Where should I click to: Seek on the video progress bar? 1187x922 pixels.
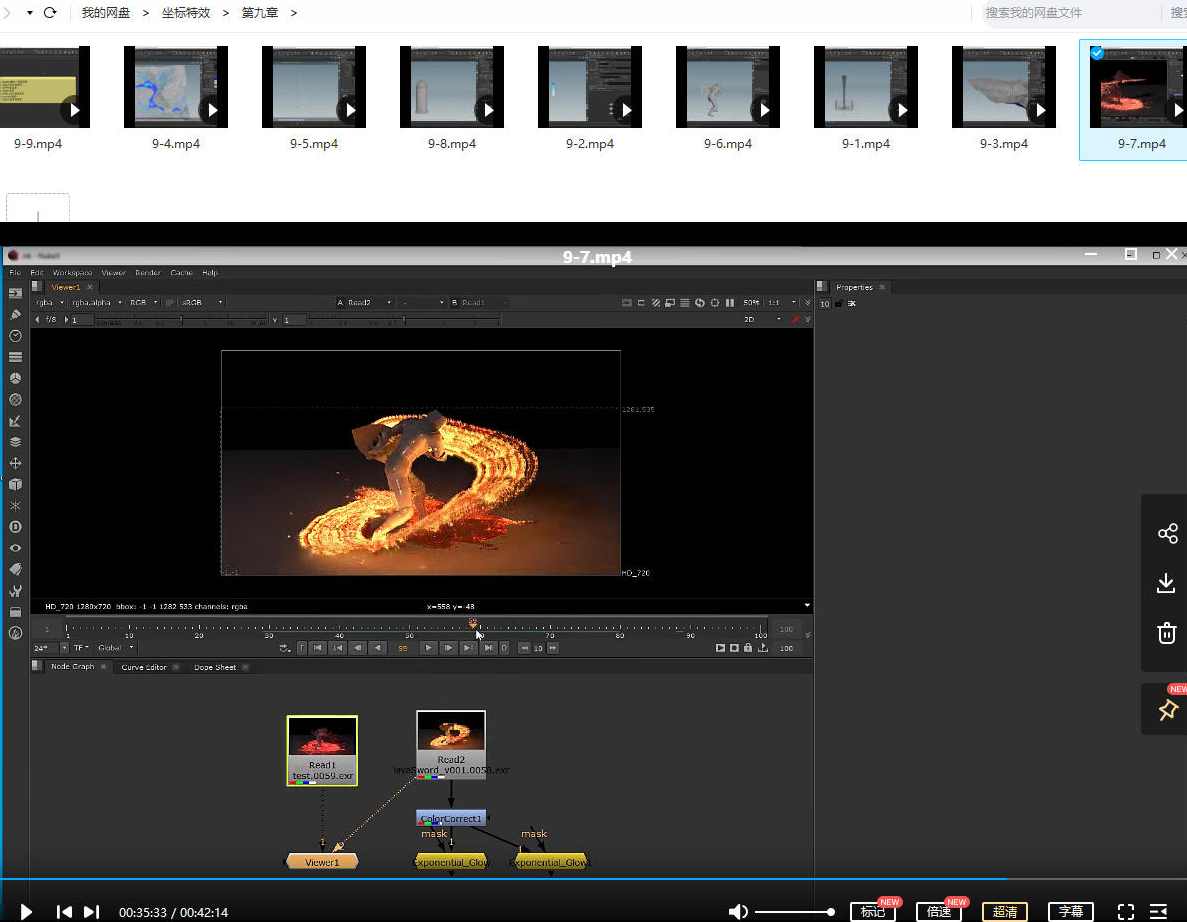[594, 880]
